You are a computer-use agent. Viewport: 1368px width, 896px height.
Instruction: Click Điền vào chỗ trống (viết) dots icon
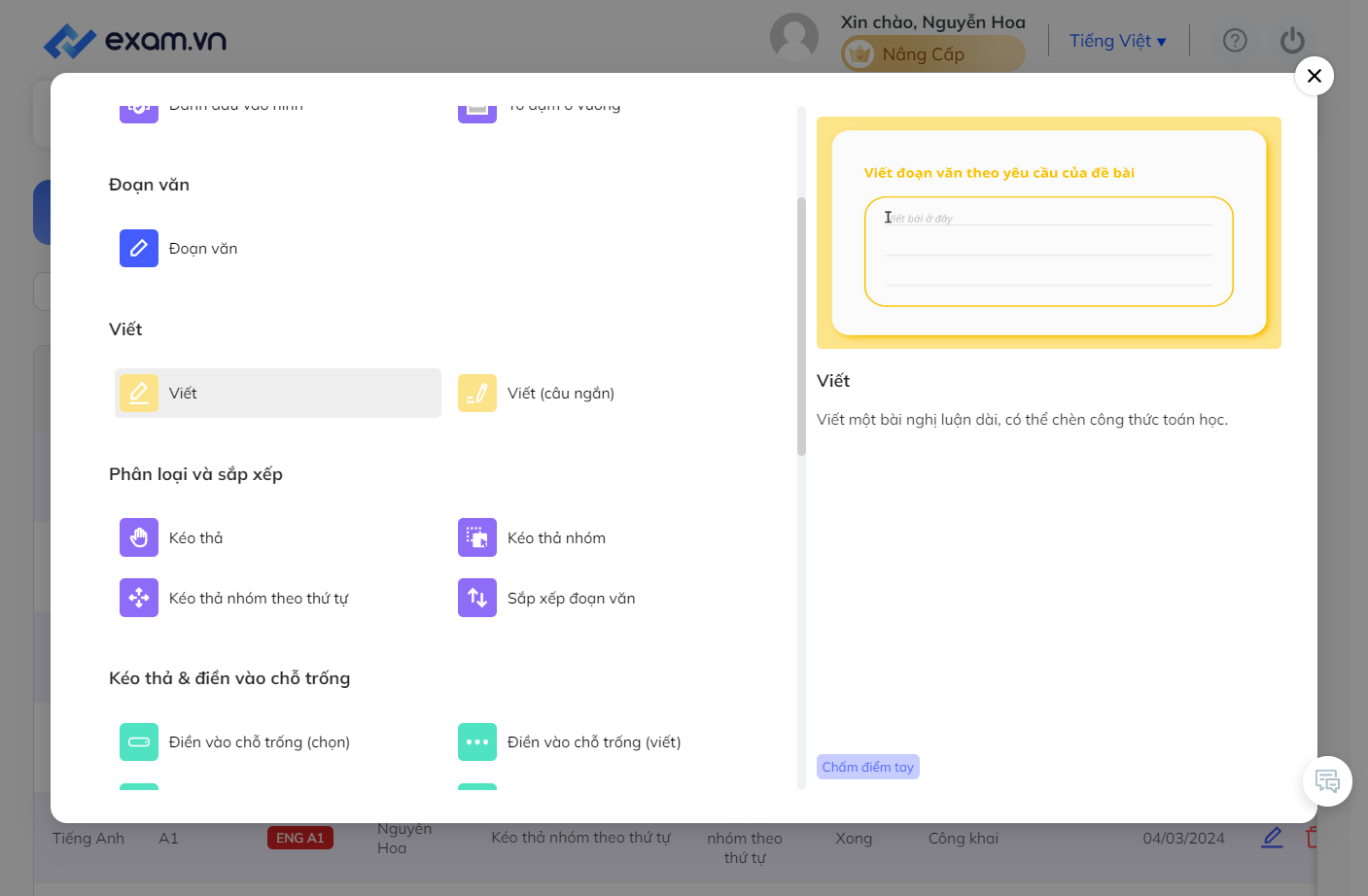[x=477, y=741]
